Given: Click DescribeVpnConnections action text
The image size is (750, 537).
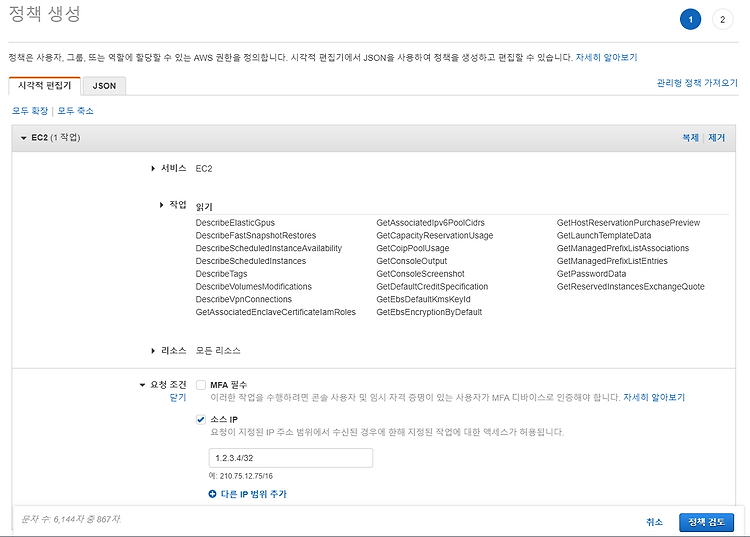Looking at the screenshot, I should (243, 299).
